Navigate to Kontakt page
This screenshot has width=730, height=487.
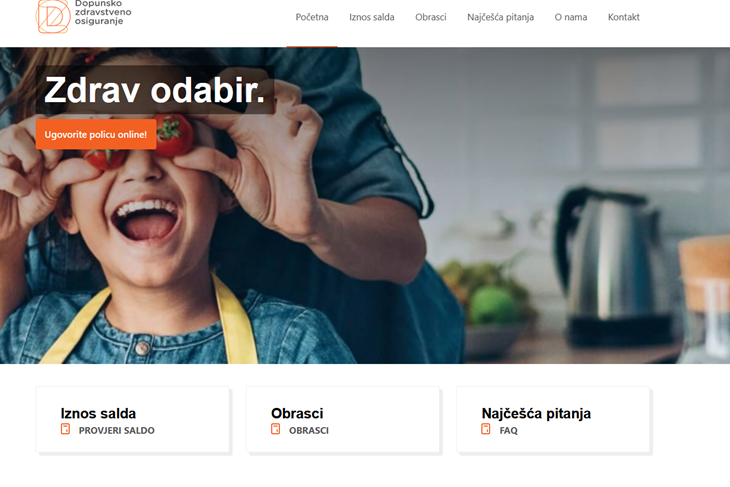coord(623,17)
